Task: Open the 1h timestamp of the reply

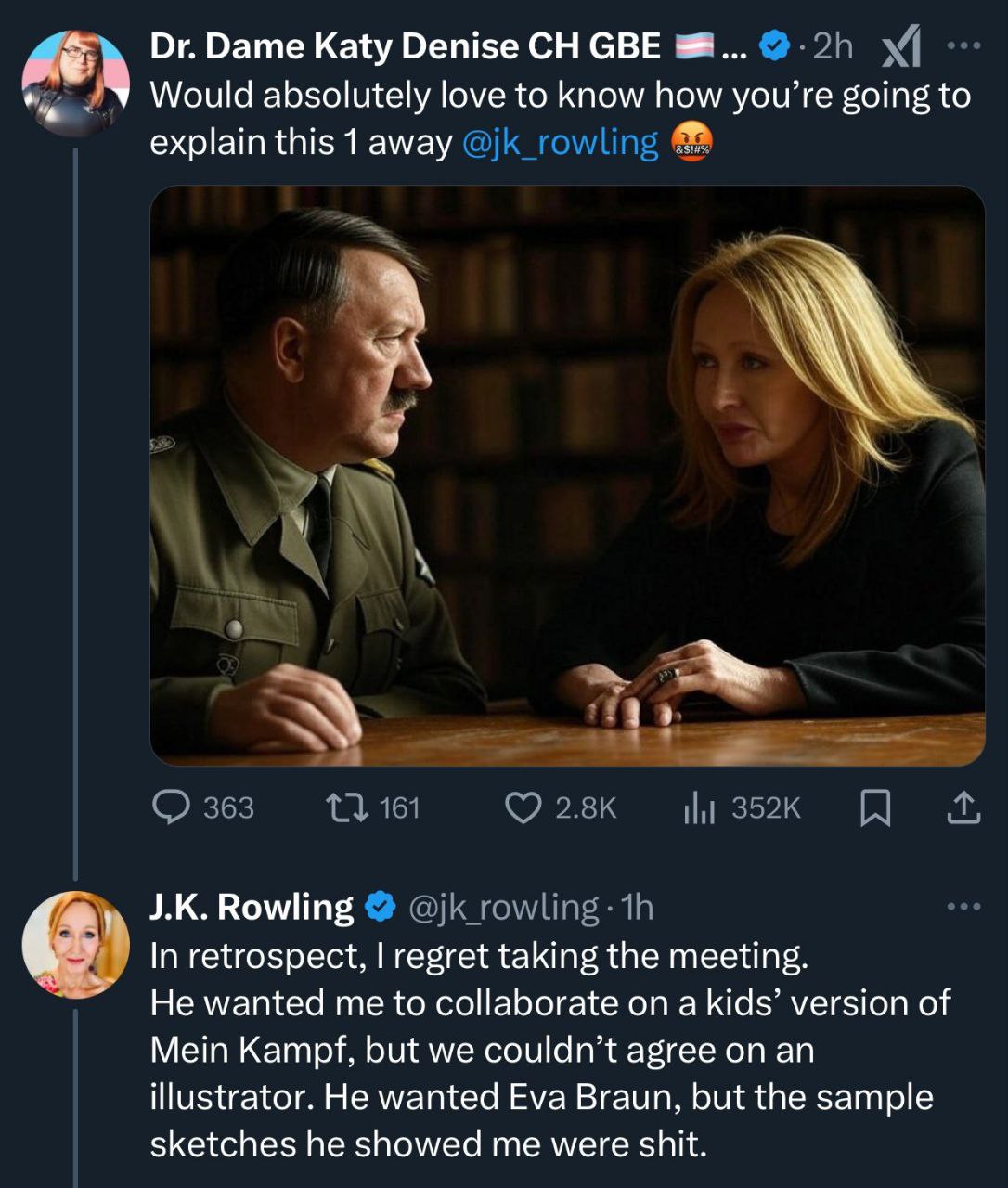Action: pos(637,907)
